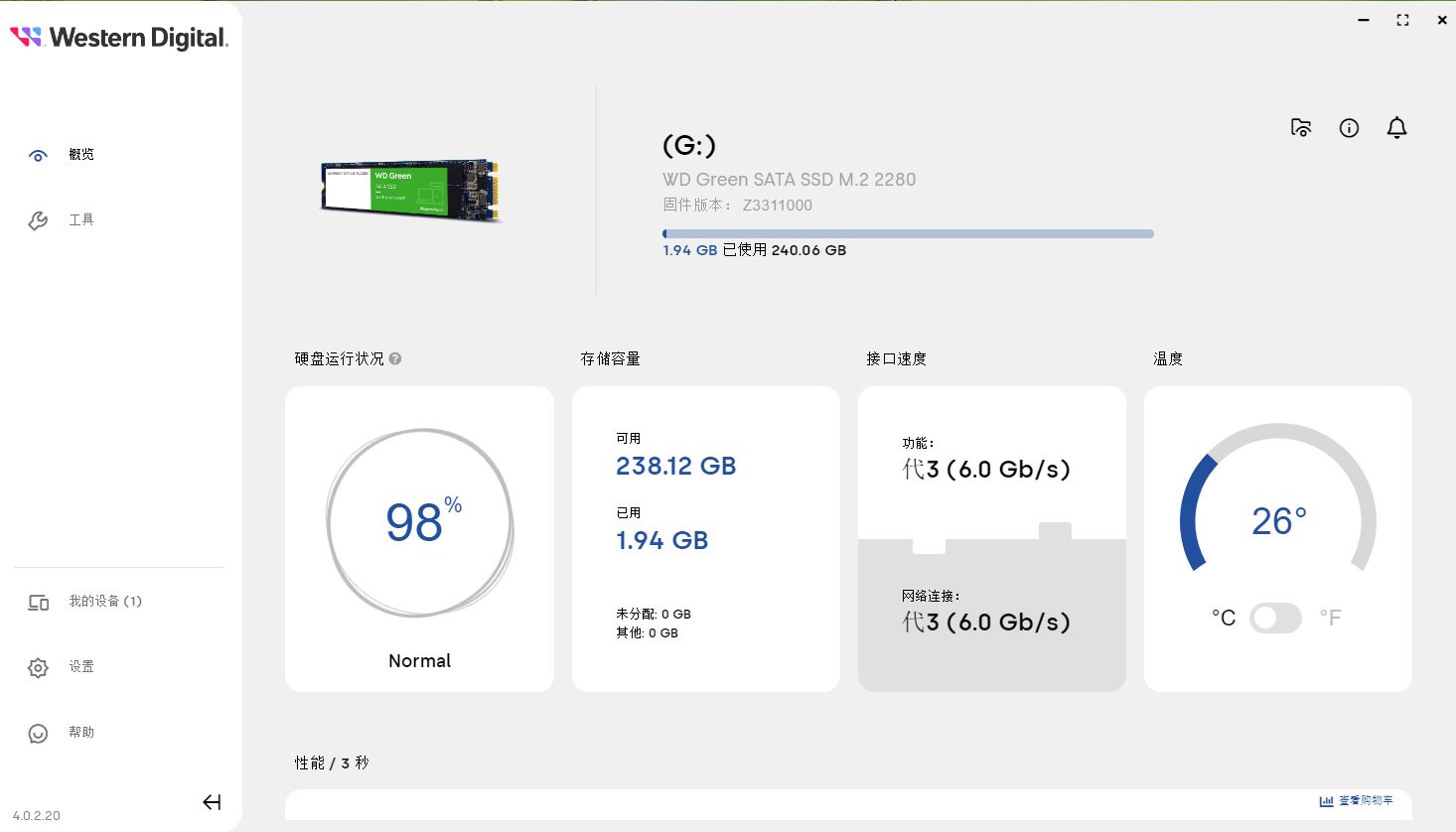Click the 帮助 help smiley icon
Screen dimensions: 1456x832
point(38,733)
